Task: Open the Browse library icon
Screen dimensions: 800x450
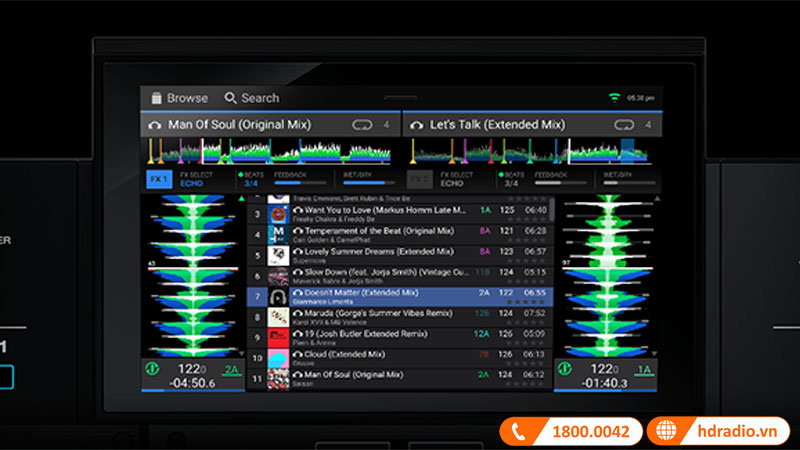Action: pyautogui.click(x=157, y=98)
